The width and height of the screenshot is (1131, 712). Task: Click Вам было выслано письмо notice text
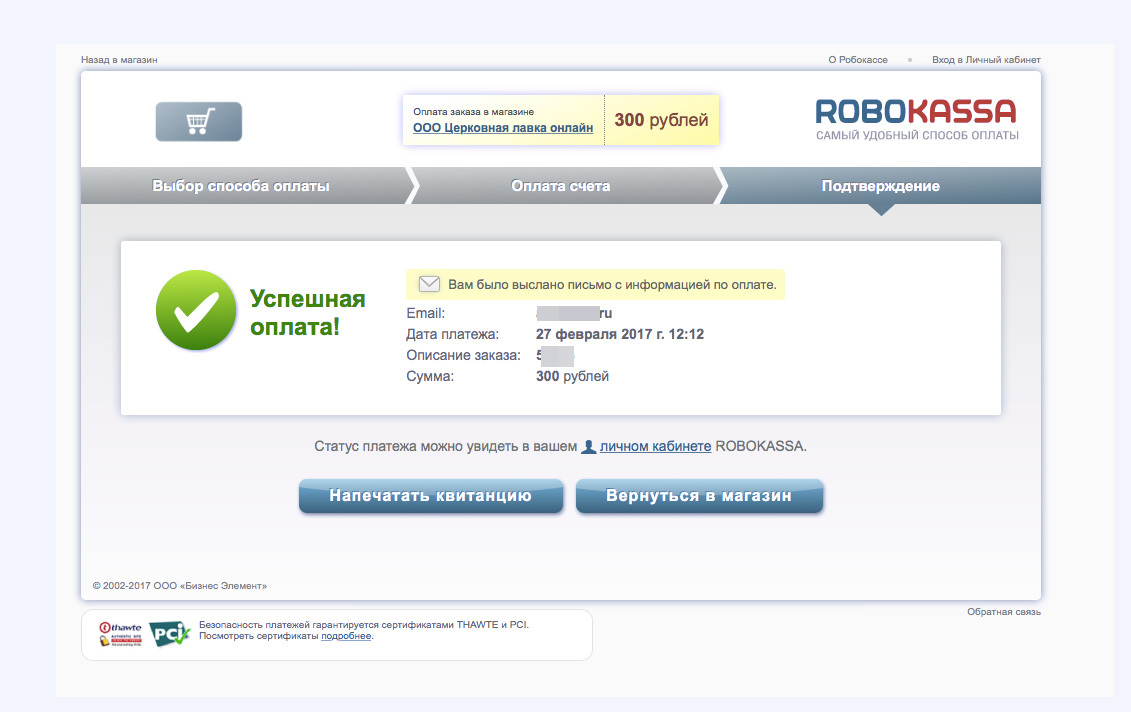click(x=612, y=284)
